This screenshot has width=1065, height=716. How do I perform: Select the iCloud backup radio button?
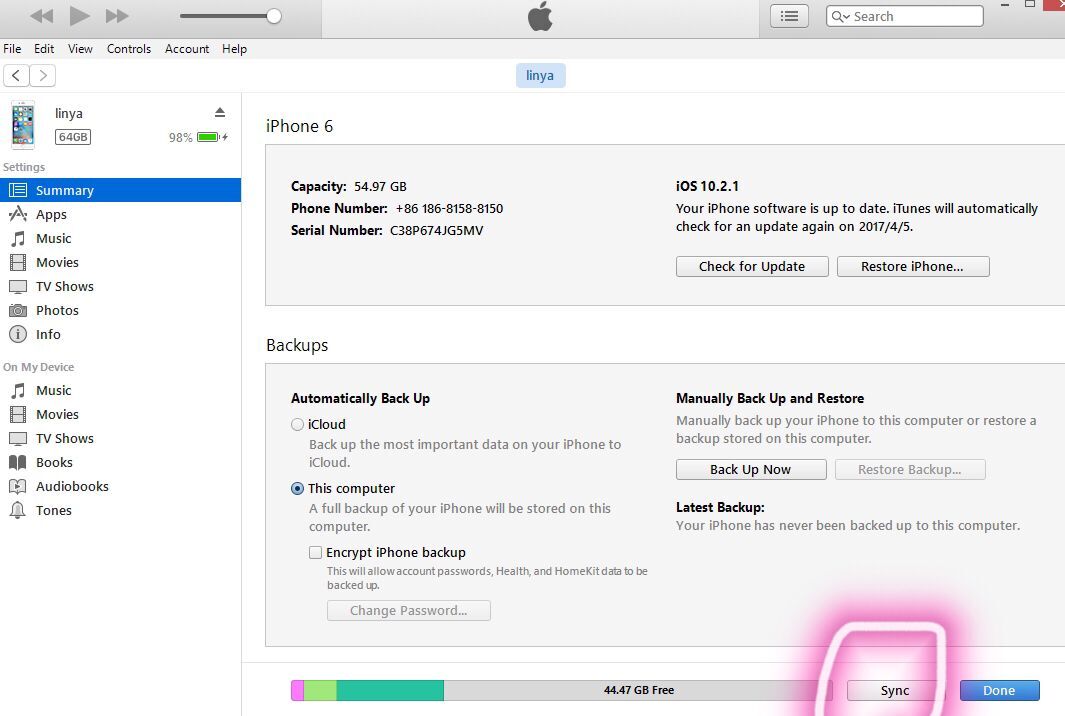point(297,424)
